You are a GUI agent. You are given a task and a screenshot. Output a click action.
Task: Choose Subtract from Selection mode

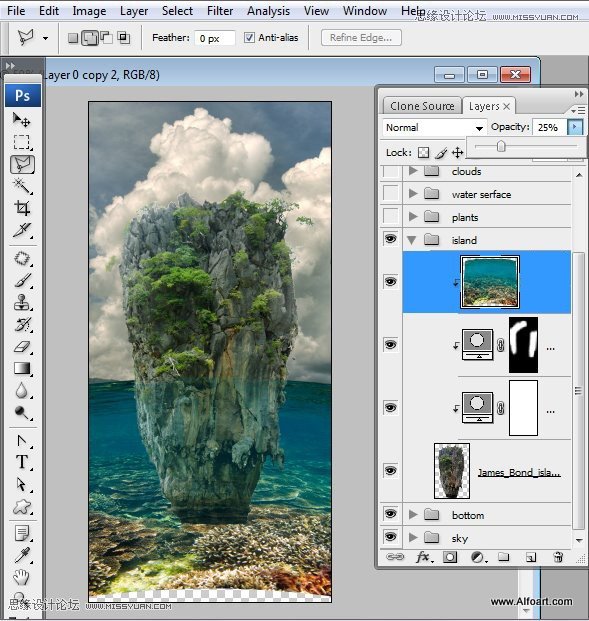(x=106, y=38)
